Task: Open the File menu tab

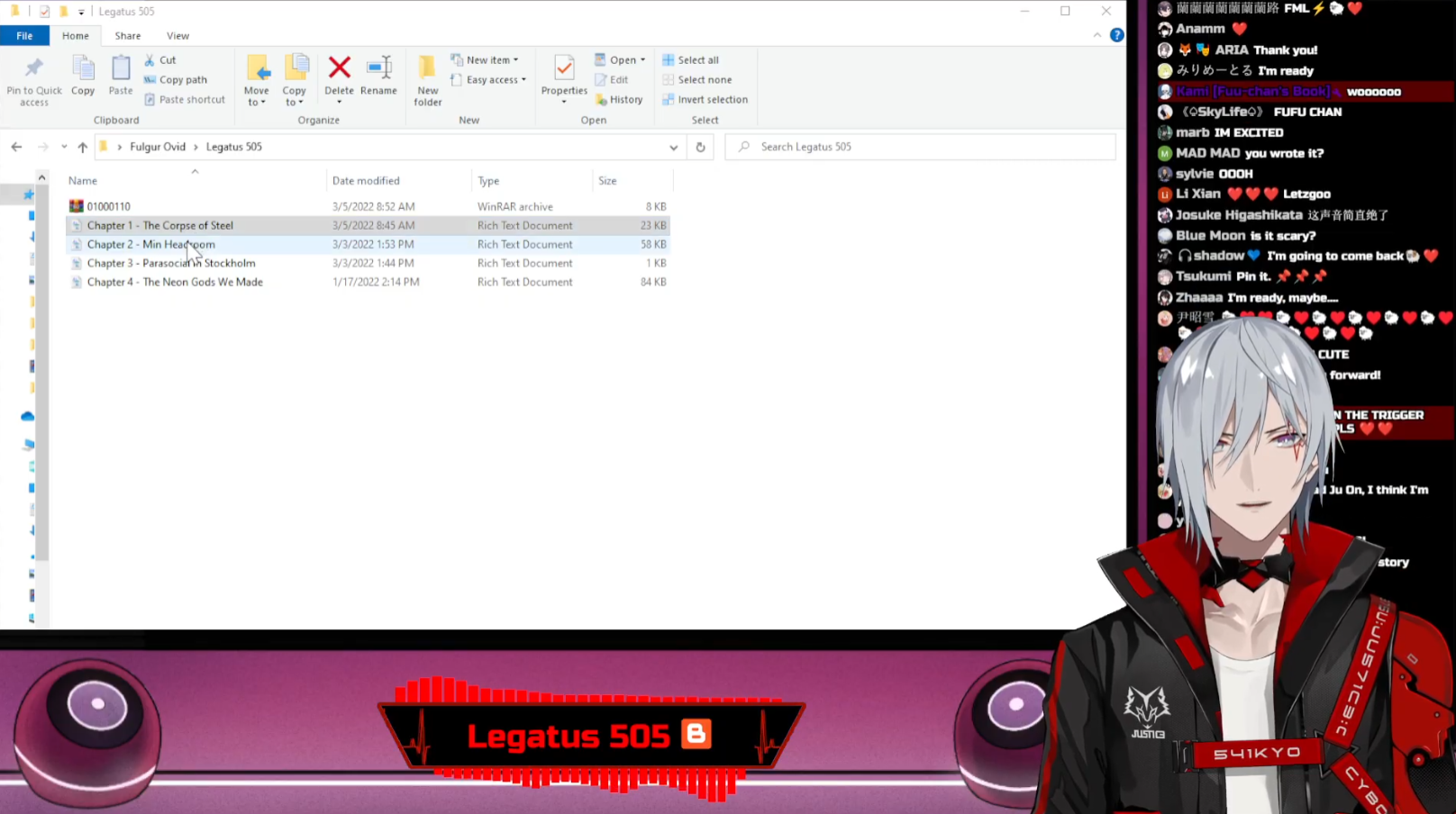Action: [24, 36]
